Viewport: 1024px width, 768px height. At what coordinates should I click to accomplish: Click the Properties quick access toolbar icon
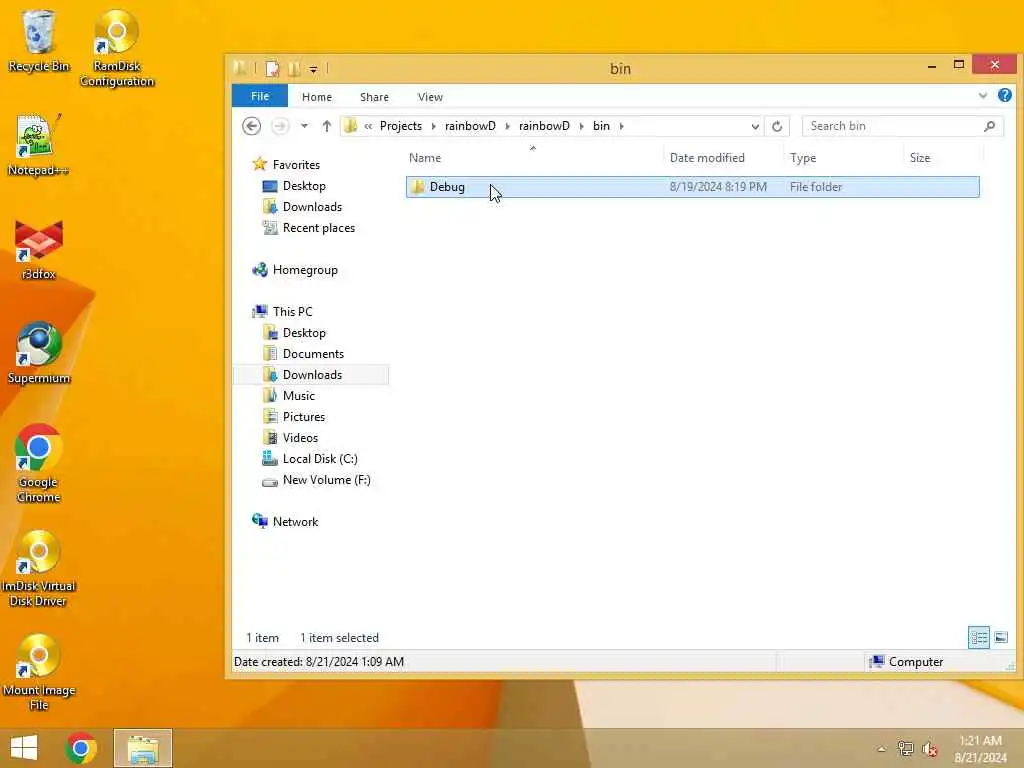272,69
